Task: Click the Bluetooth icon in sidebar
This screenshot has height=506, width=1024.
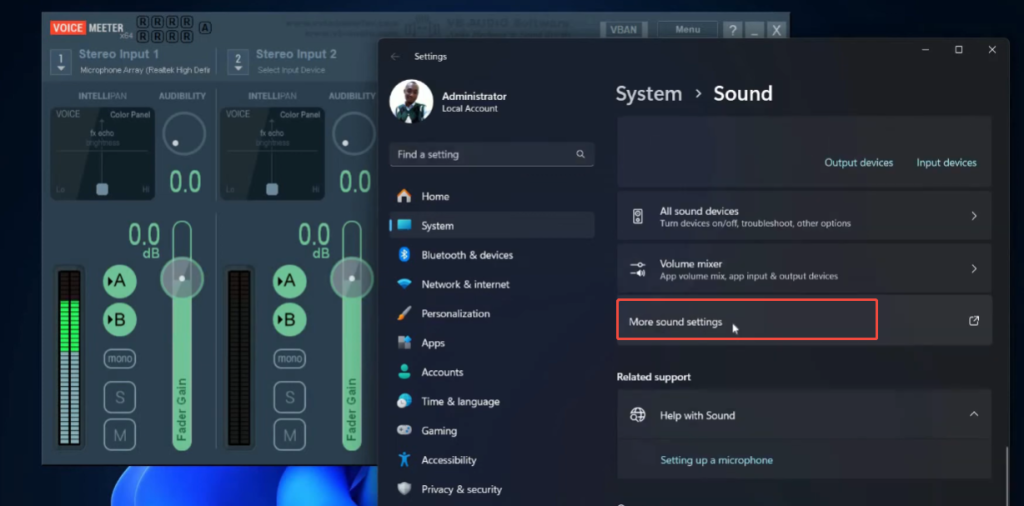Action: 404,255
